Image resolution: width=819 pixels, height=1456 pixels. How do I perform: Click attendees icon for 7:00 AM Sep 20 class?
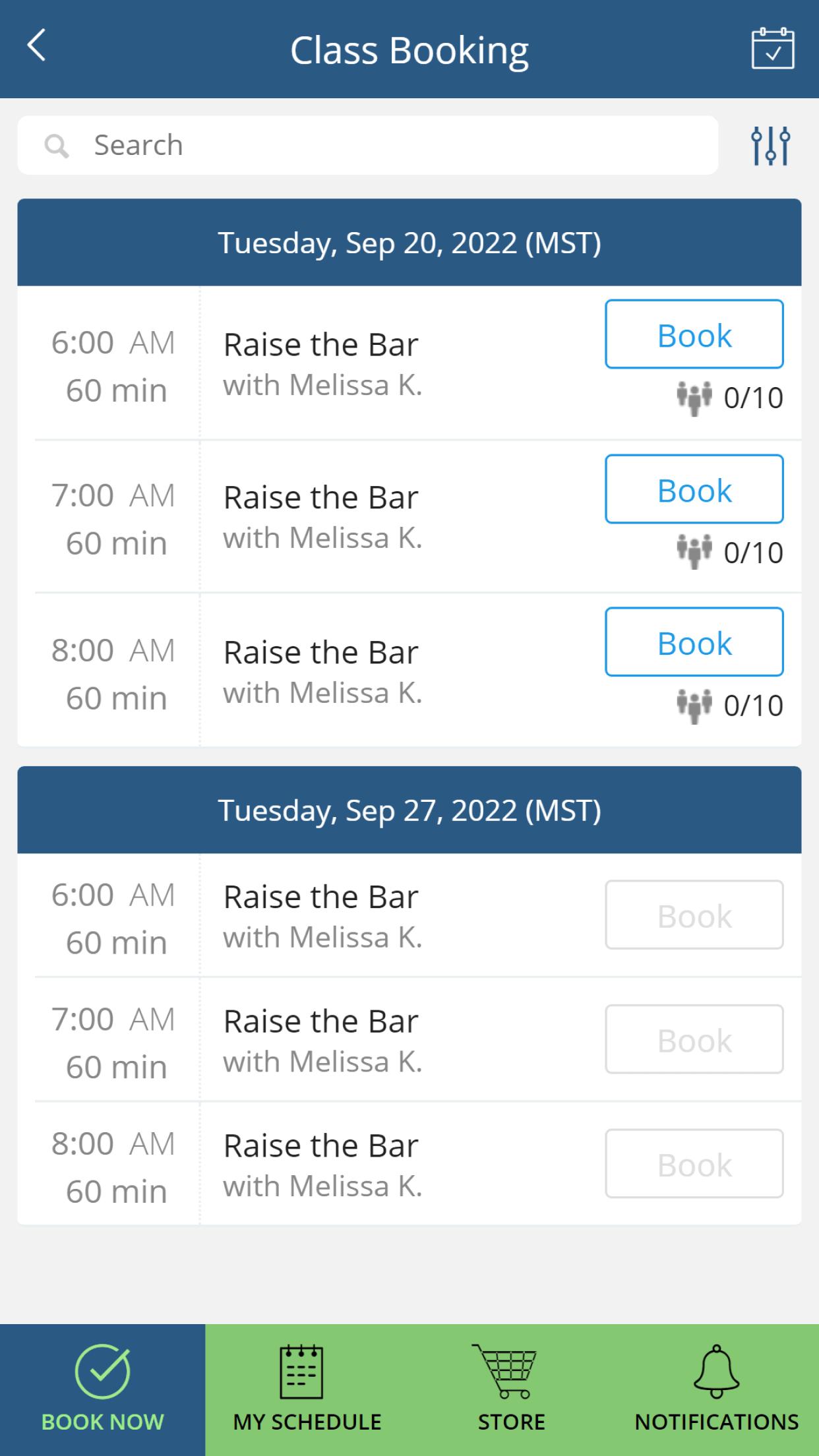click(x=694, y=552)
